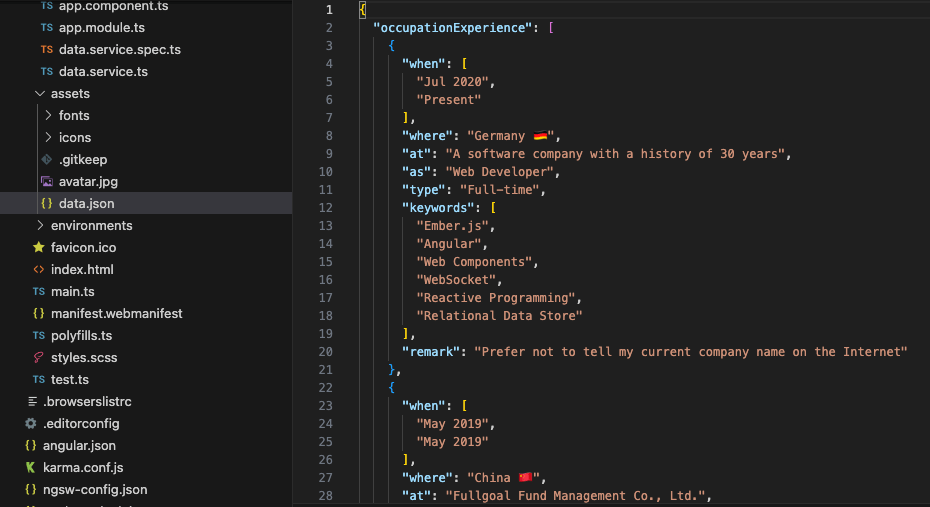Screen dimensions: 930x507
Task: Click the star icon next to favicon.ico
Action: coord(39,248)
